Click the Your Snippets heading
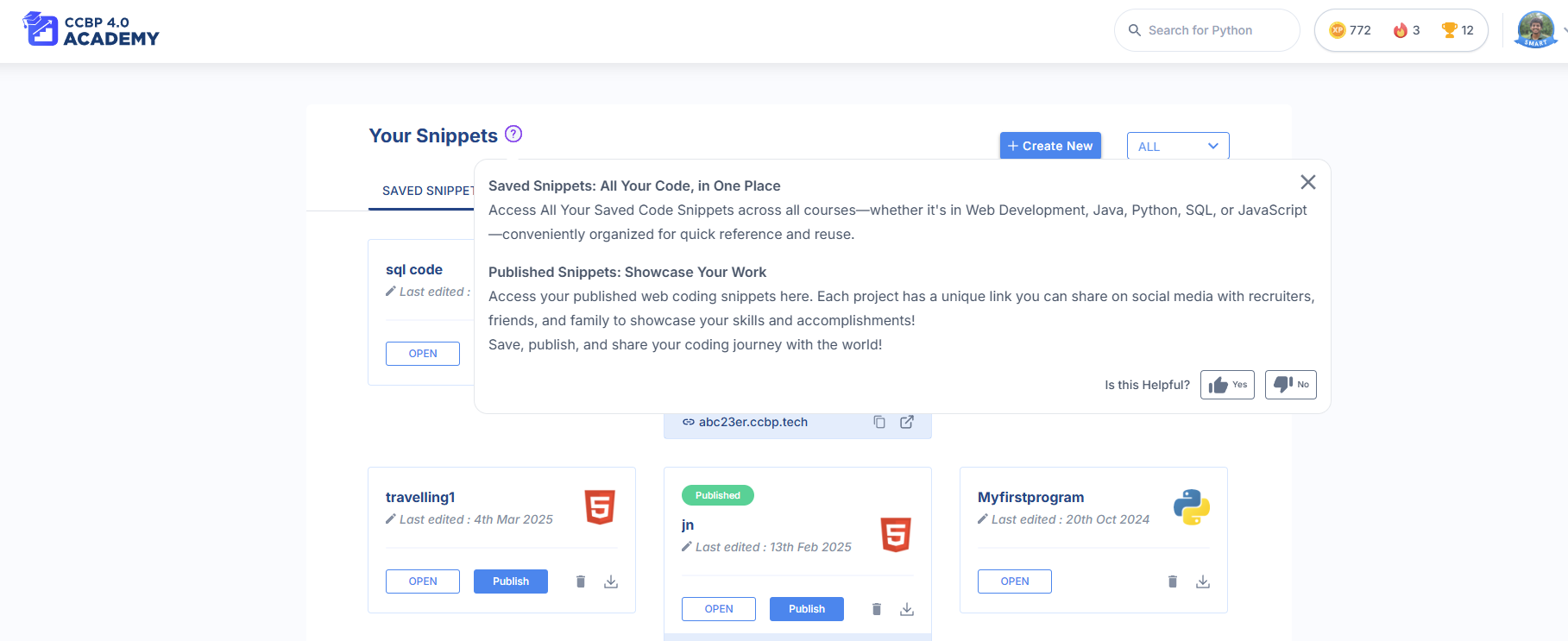 pos(433,135)
